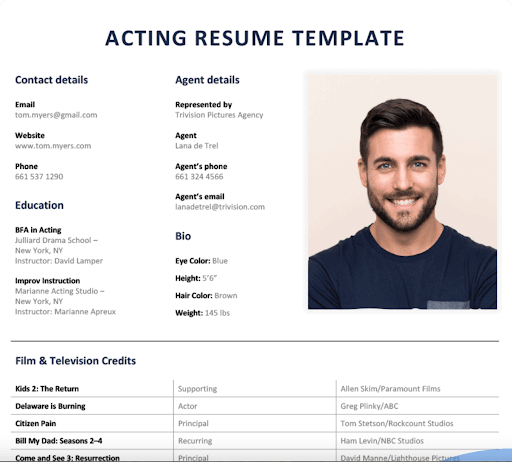Select the BFA in Acting entry
This screenshot has height=462, width=512.
coord(38,230)
